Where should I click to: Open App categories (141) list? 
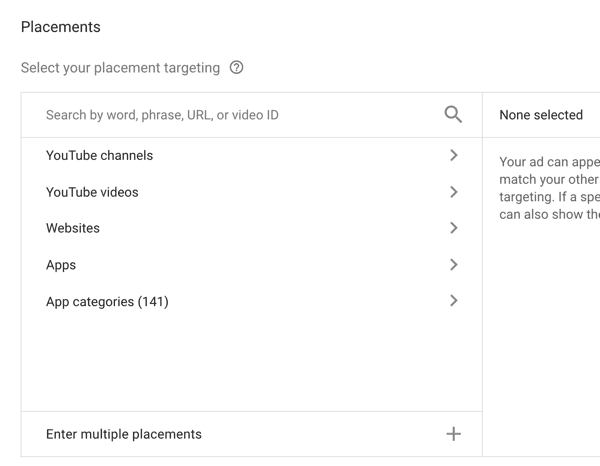pyautogui.click(x=107, y=301)
